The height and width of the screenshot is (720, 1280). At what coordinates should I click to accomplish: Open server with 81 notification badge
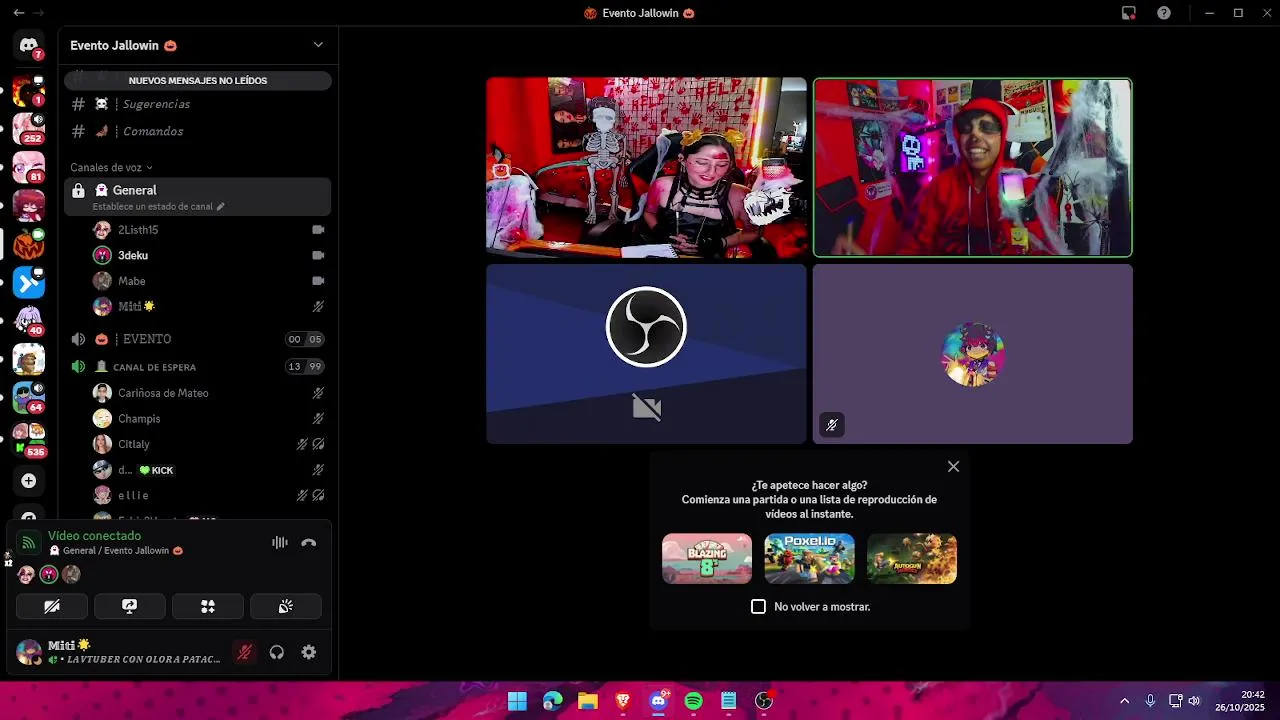pos(28,166)
